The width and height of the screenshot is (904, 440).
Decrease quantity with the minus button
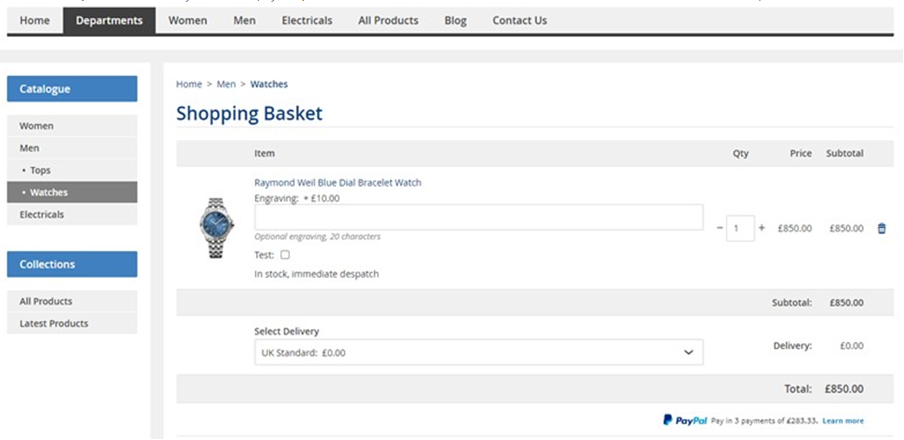coord(720,228)
